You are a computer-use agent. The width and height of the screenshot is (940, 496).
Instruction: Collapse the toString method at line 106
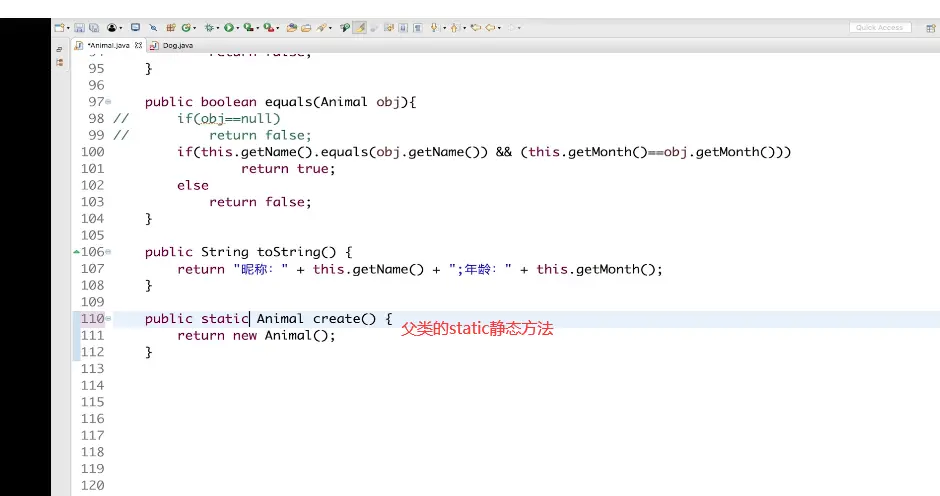pyautogui.click(x=109, y=252)
